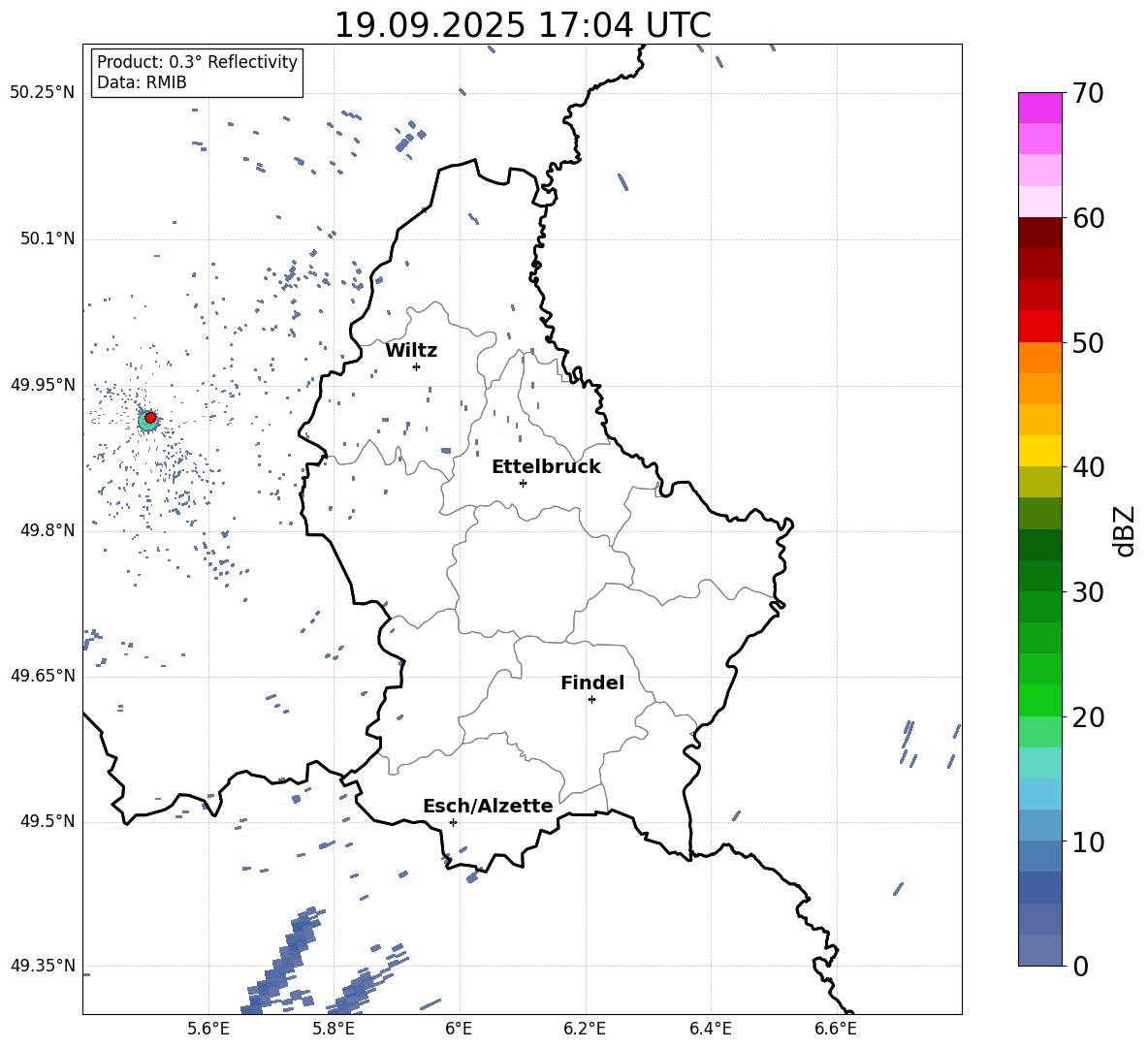Click the 49.5°N latitude label
Viewport: 1148px width, 1048px height.
tap(48, 822)
